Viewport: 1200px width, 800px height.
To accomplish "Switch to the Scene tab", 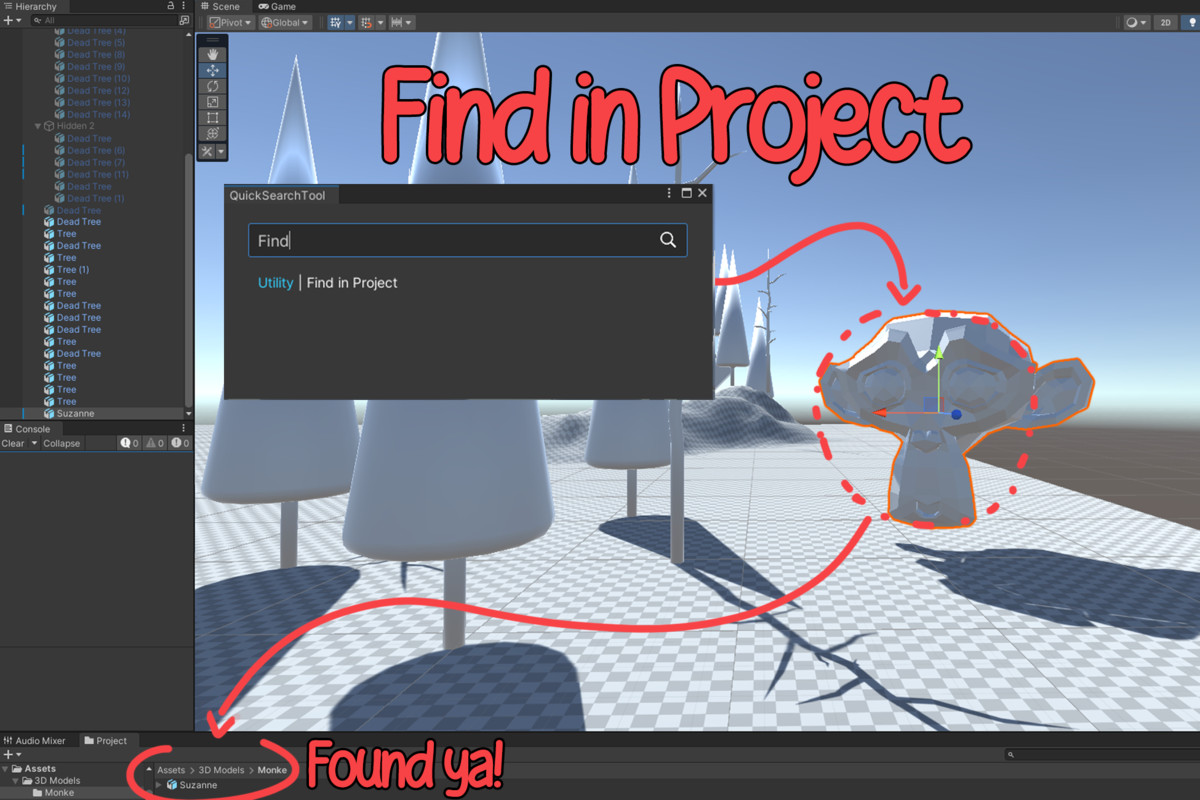I will (x=220, y=6).
